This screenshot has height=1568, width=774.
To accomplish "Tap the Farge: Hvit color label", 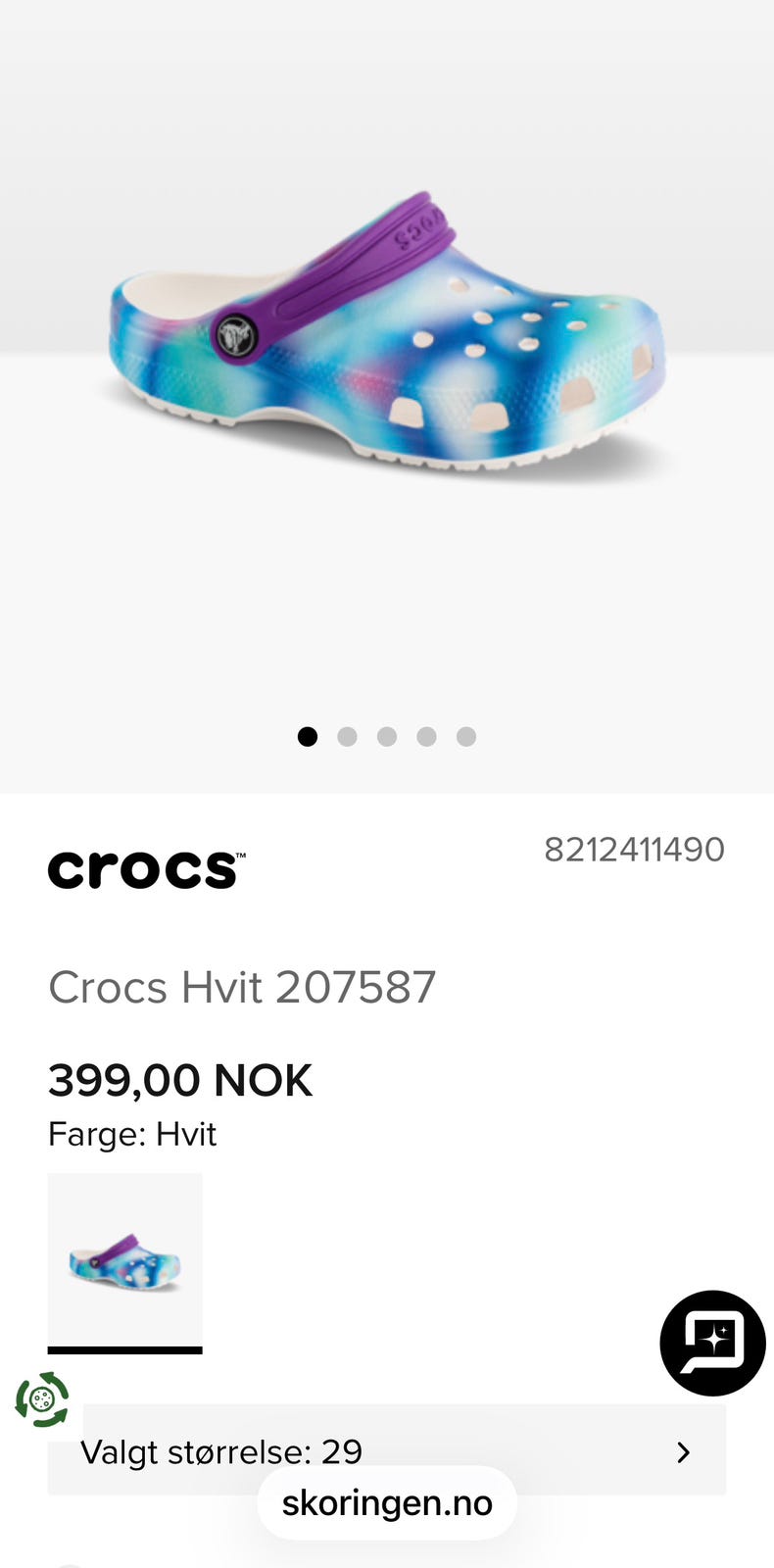I will [132, 1134].
